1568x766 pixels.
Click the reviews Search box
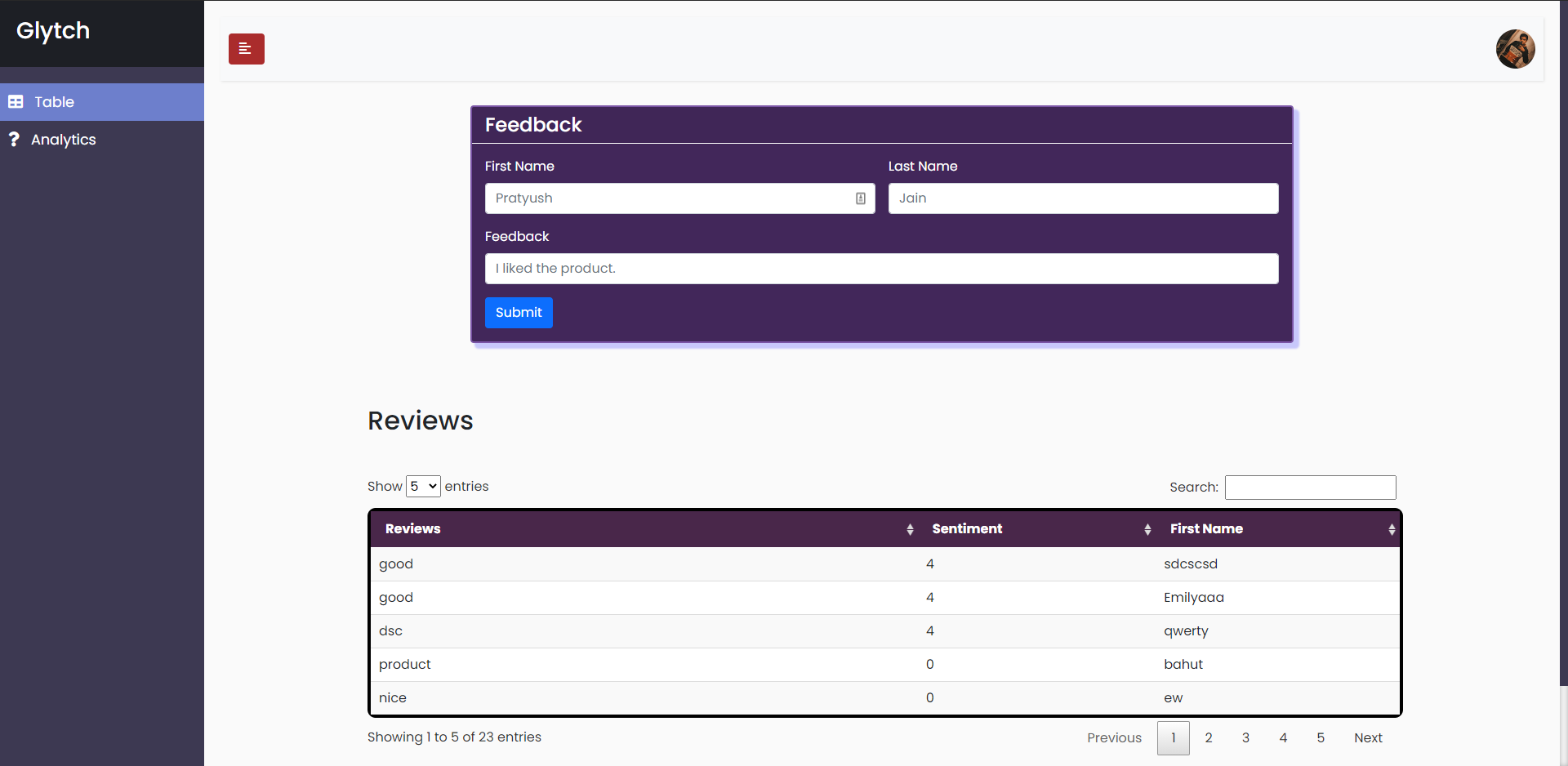1310,488
